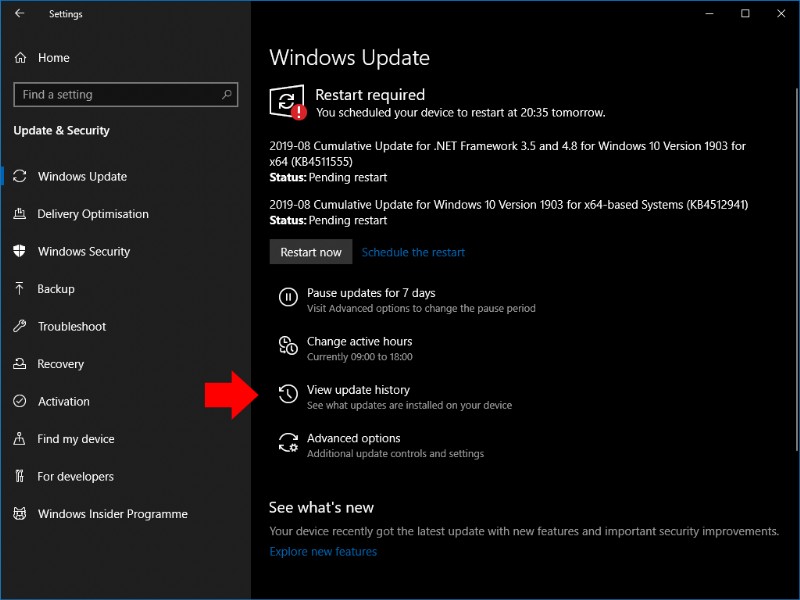Open Windows Security from the sidebar
This screenshot has height=600, width=800.
[x=83, y=251]
